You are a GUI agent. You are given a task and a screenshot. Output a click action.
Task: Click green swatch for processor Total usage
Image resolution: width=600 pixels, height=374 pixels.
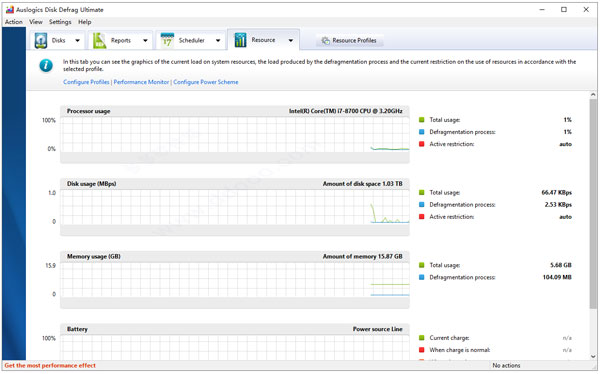(x=422, y=120)
